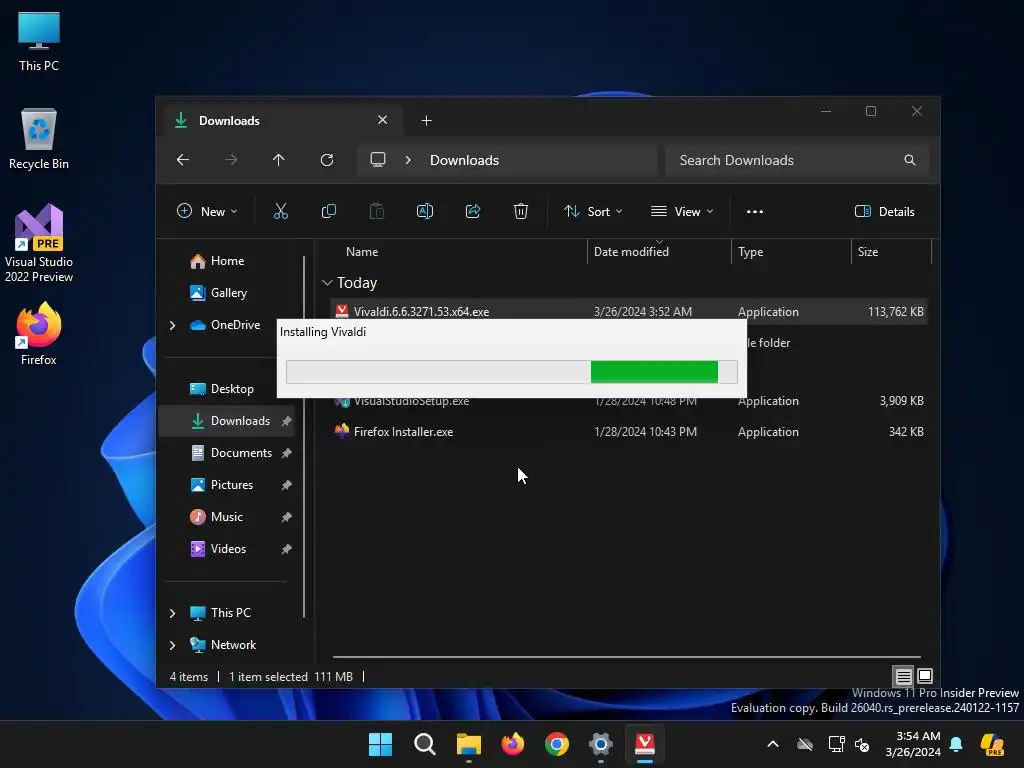Unpin Pictures using its pin icon
This screenshot has width=1024, height=768.
point(286,485)
